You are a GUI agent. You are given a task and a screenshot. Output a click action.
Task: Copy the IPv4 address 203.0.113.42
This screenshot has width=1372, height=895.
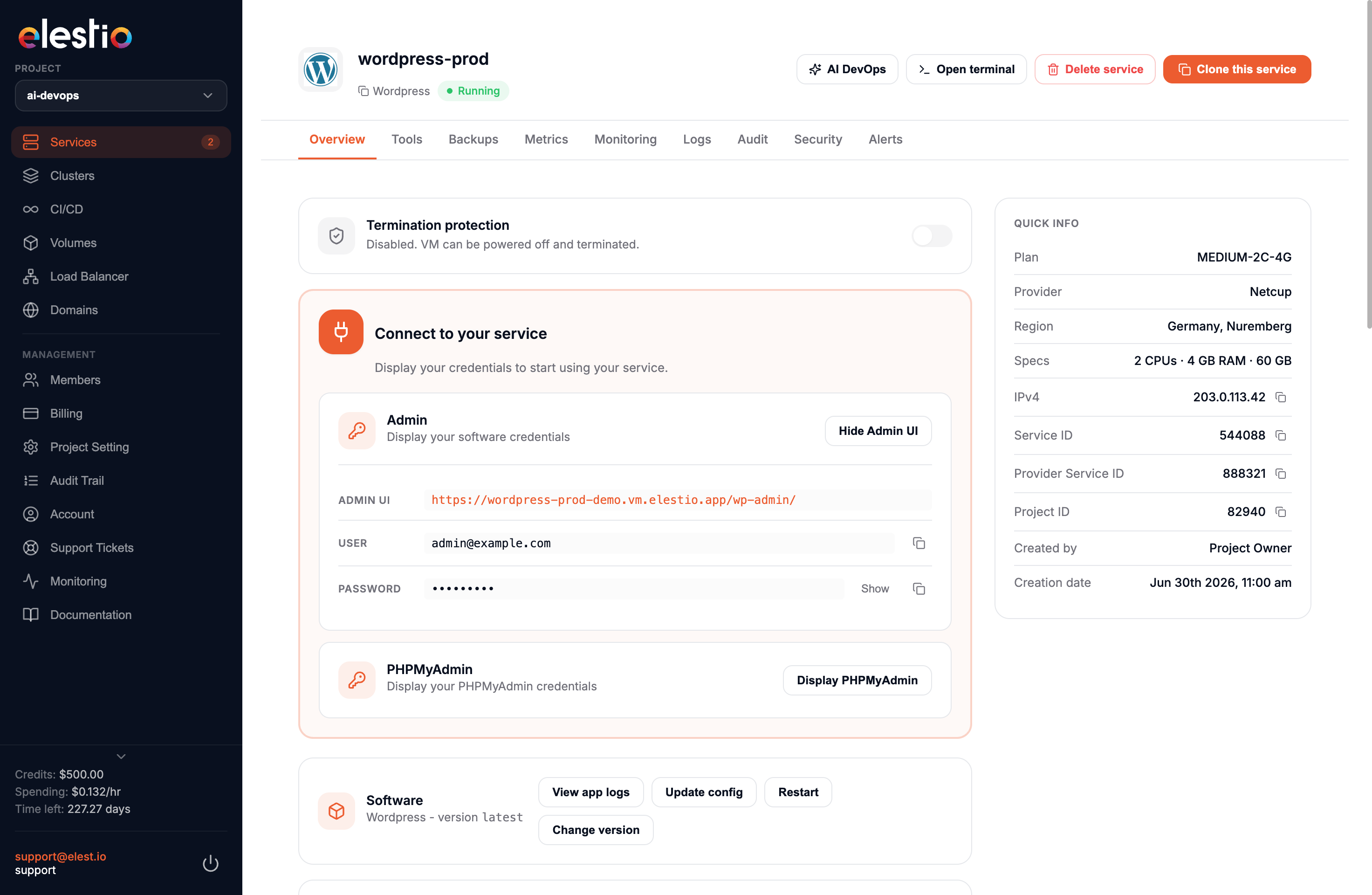point(1280,397)
